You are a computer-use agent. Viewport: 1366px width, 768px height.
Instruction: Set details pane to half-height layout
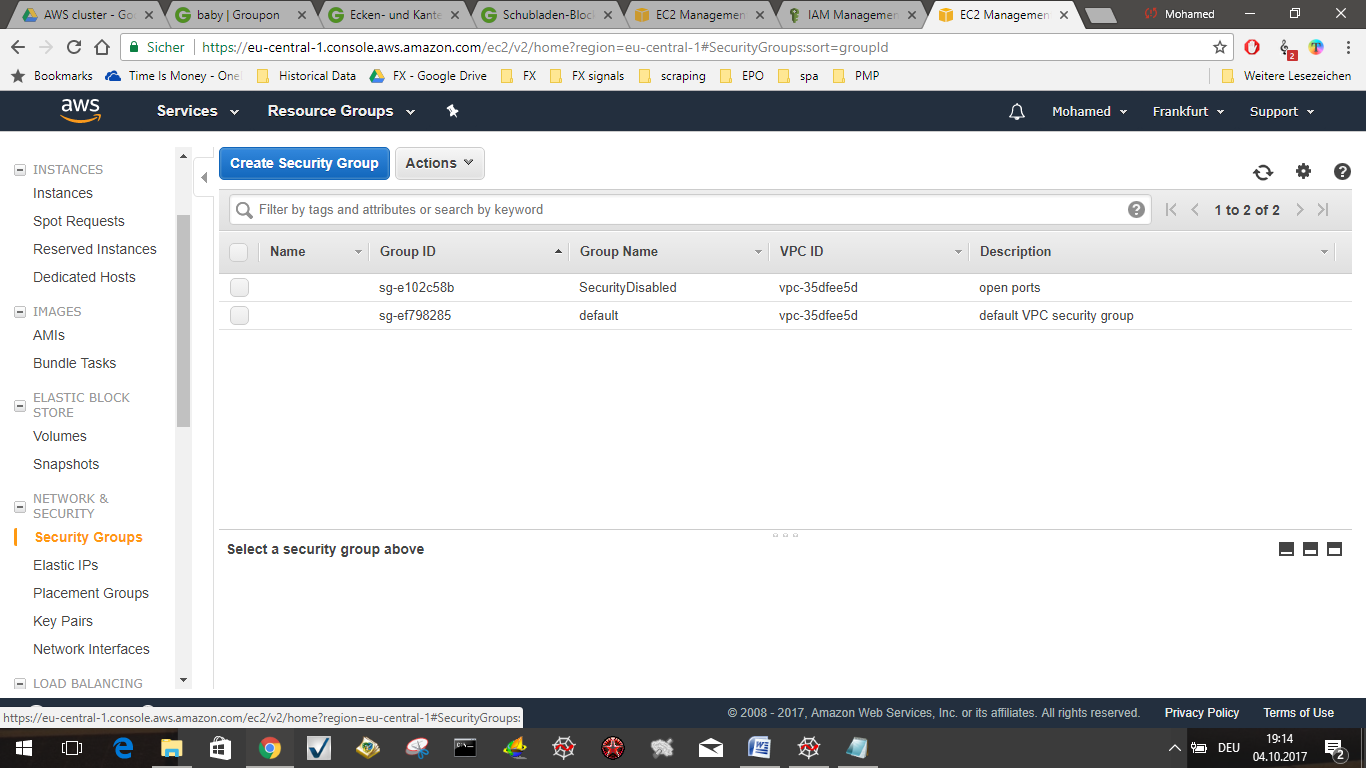1310,549
